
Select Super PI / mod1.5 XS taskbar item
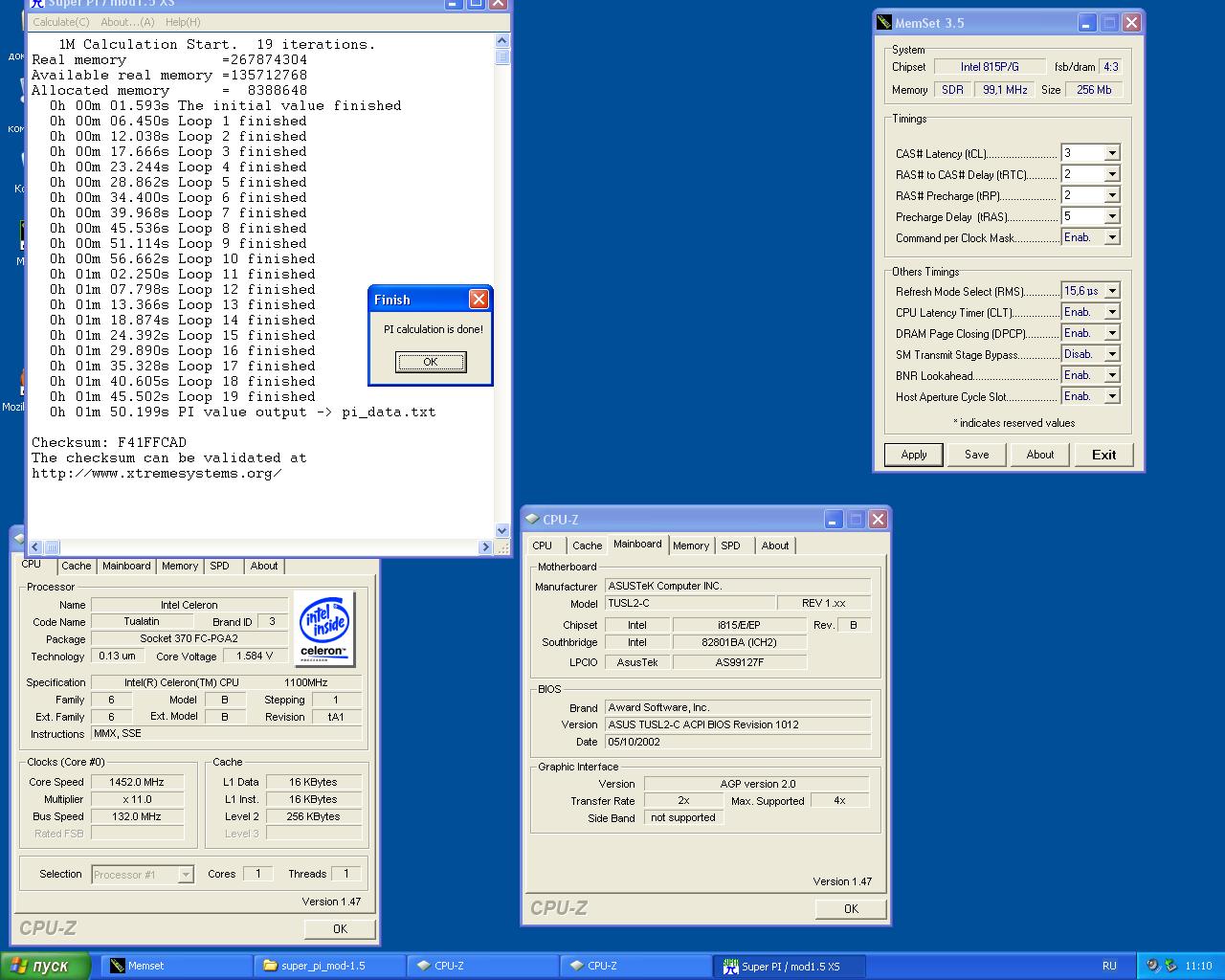[790, 966]
